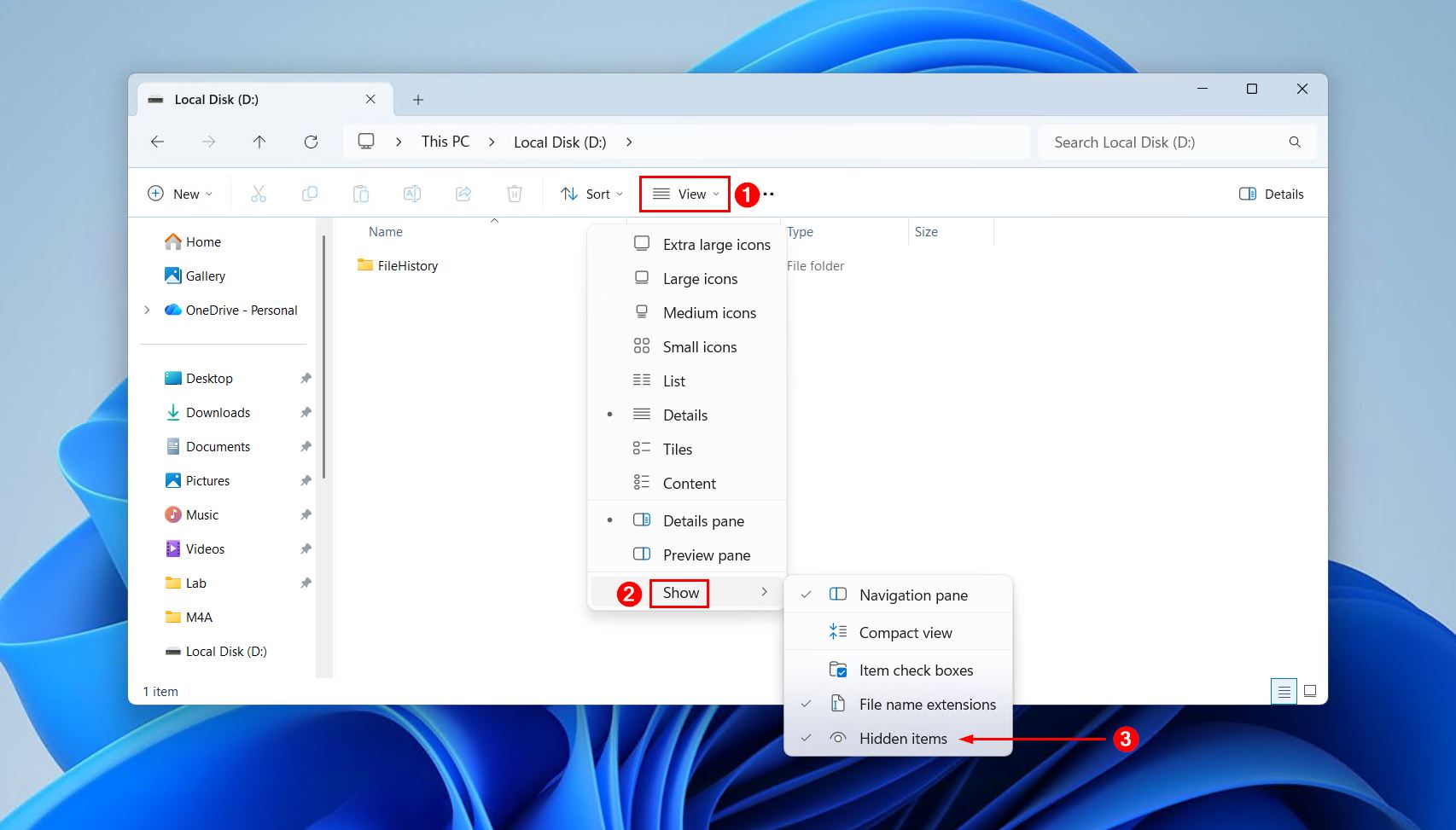Toggle Hidden items option
The image size is (1456, 830).
click(x=898, y=738)
